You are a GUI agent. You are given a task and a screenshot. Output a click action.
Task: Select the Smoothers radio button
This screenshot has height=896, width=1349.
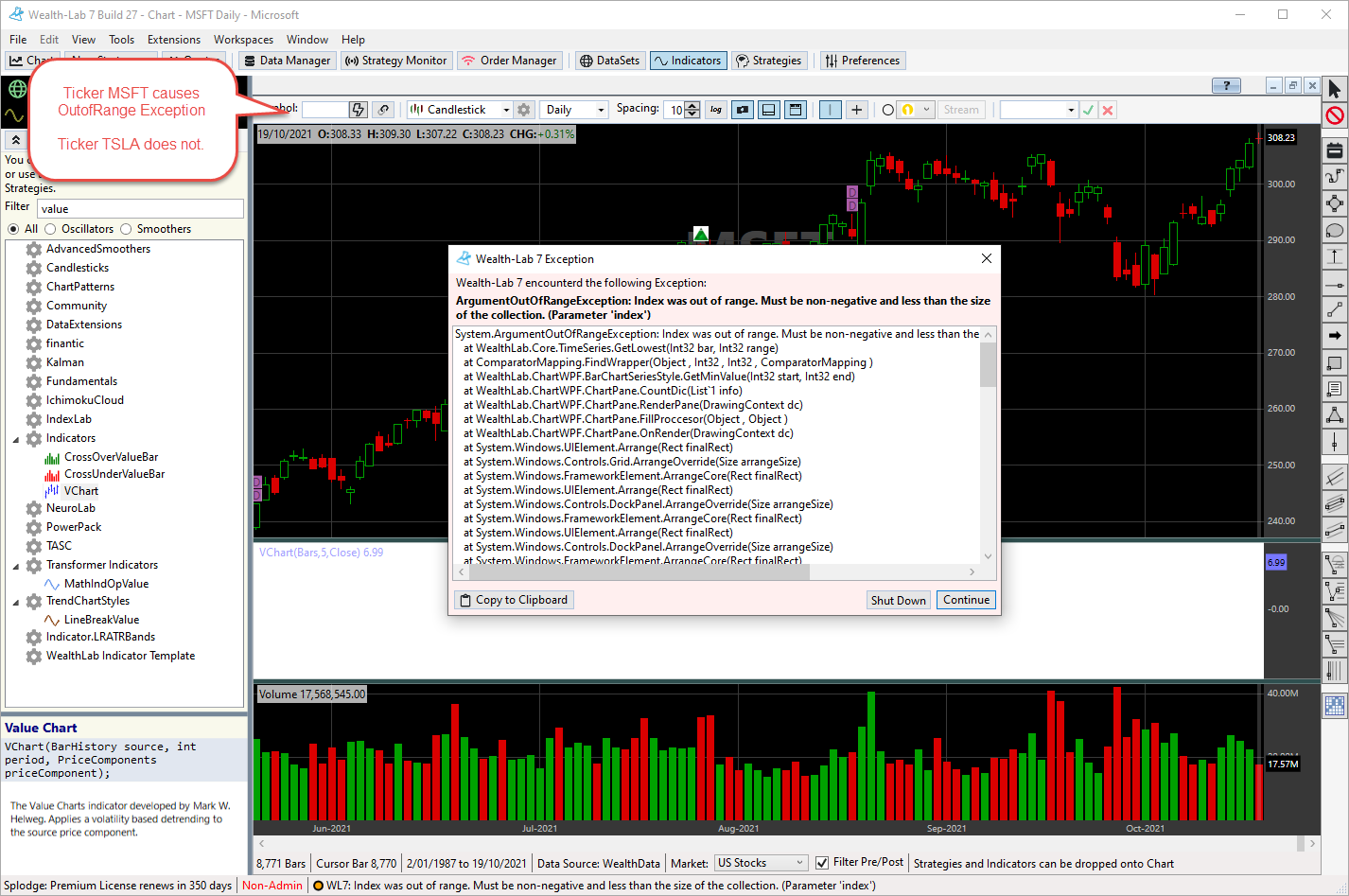pos(126,229)
